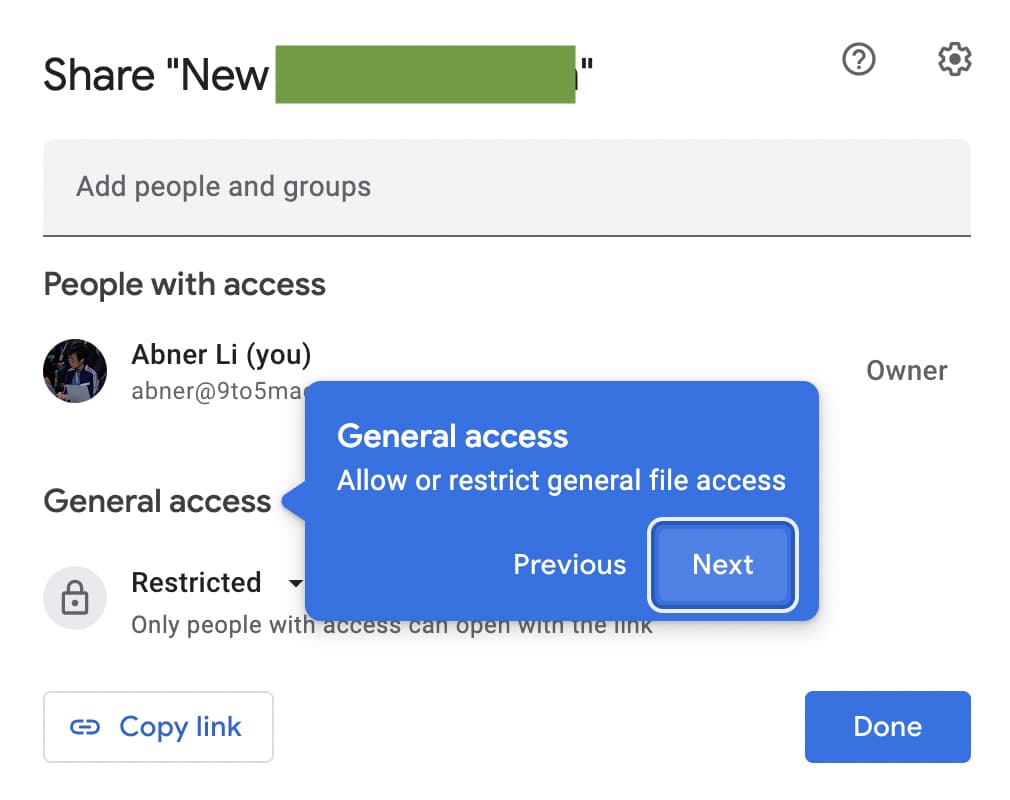Select the name Abner Li (you)
1010x800 pixels.
[221, 354]
